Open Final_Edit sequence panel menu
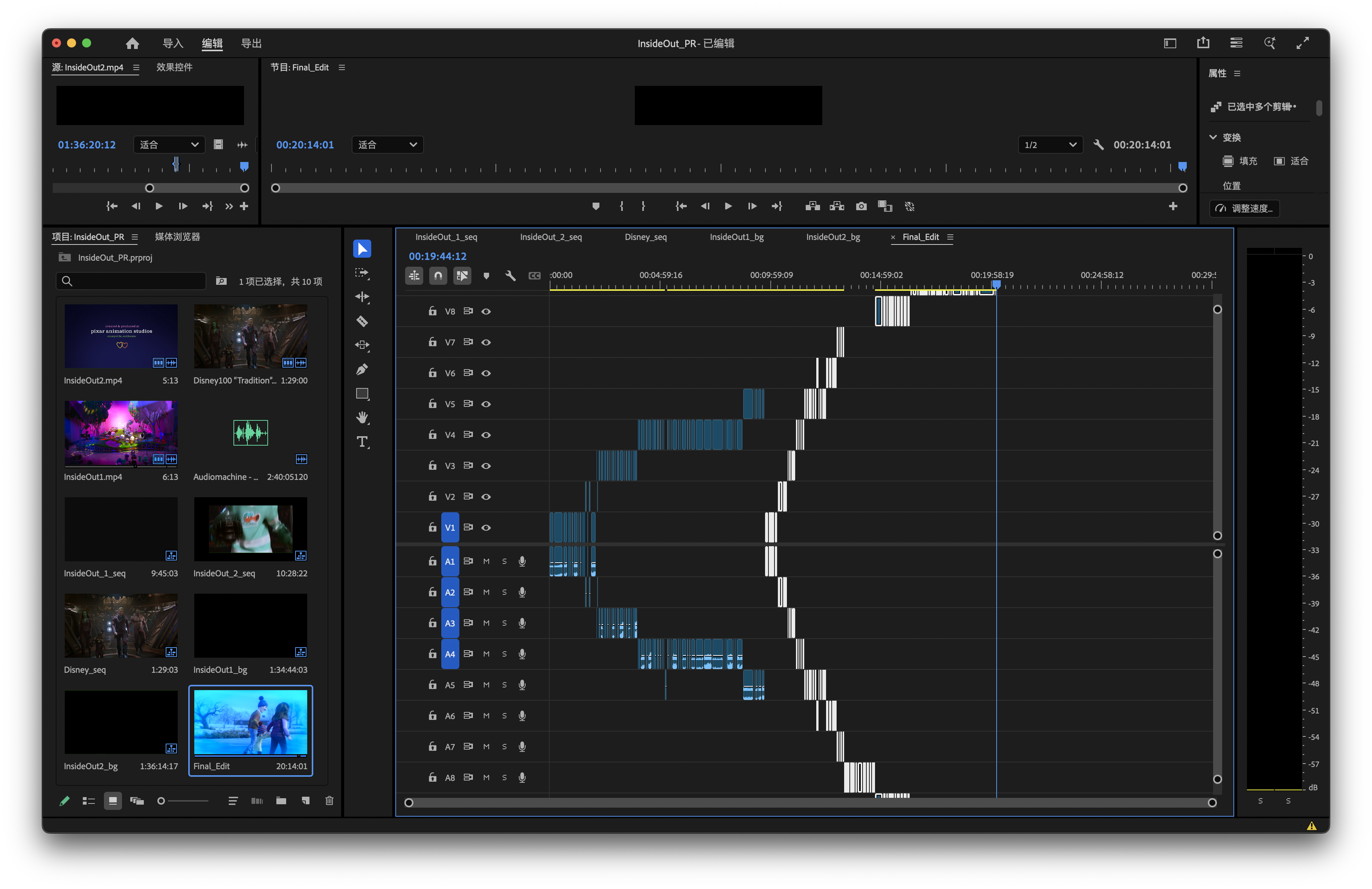This screenshot has height=889, width=1372. tap(950, 237)
